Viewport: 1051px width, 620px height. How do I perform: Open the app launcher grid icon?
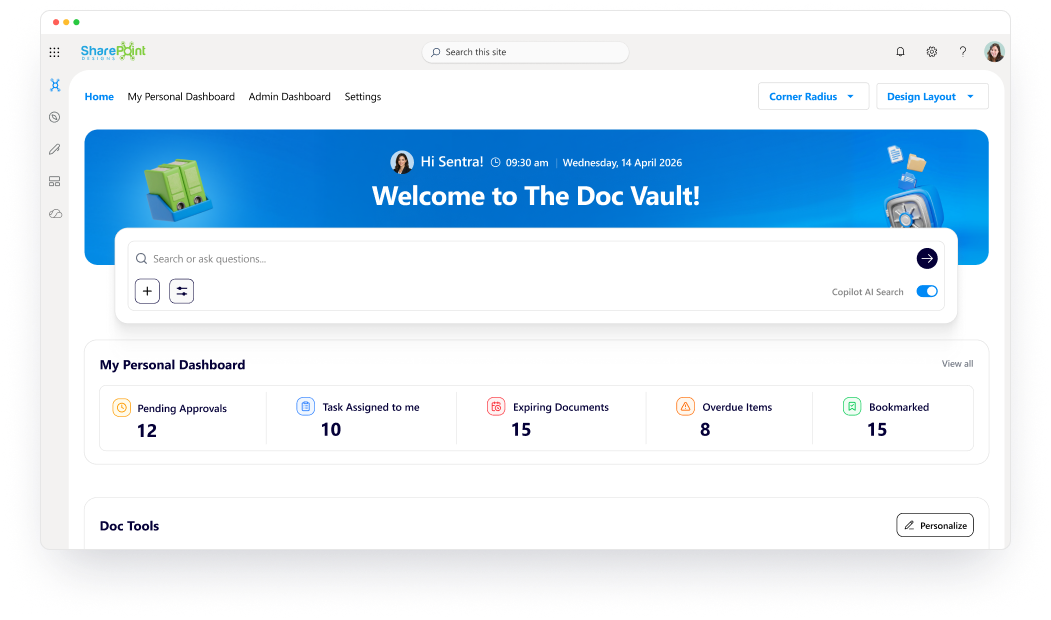(x=54, y=52)
